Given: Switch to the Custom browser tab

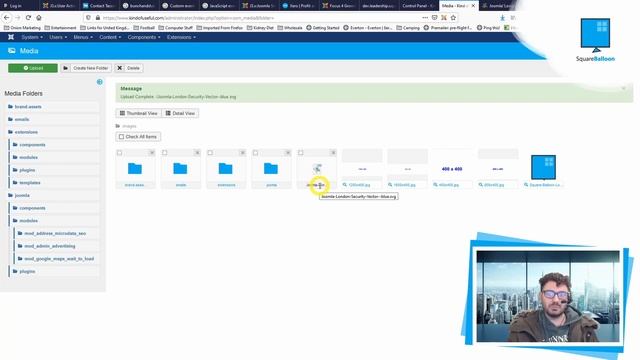Looking at the screenshot, I should pos(178,6).
